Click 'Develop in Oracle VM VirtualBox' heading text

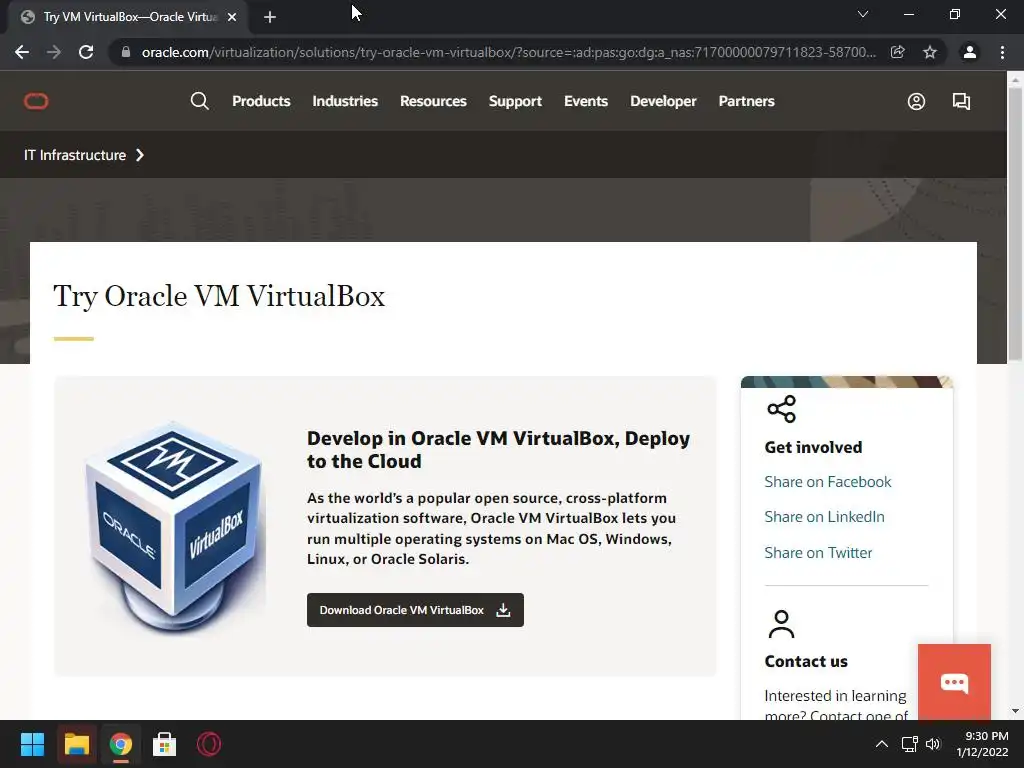(x=498, y=450)
